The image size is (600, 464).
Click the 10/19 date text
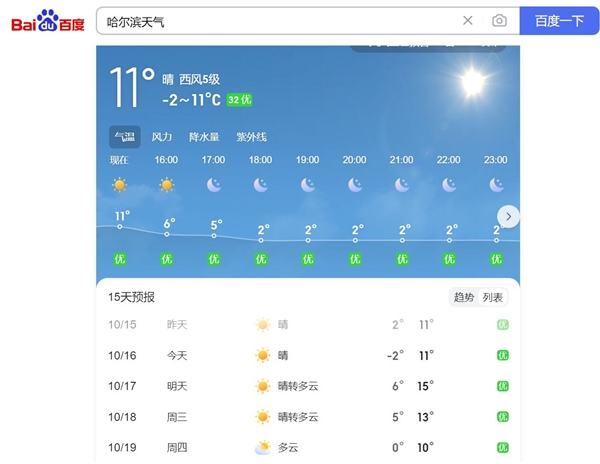(x=122, y=448)
